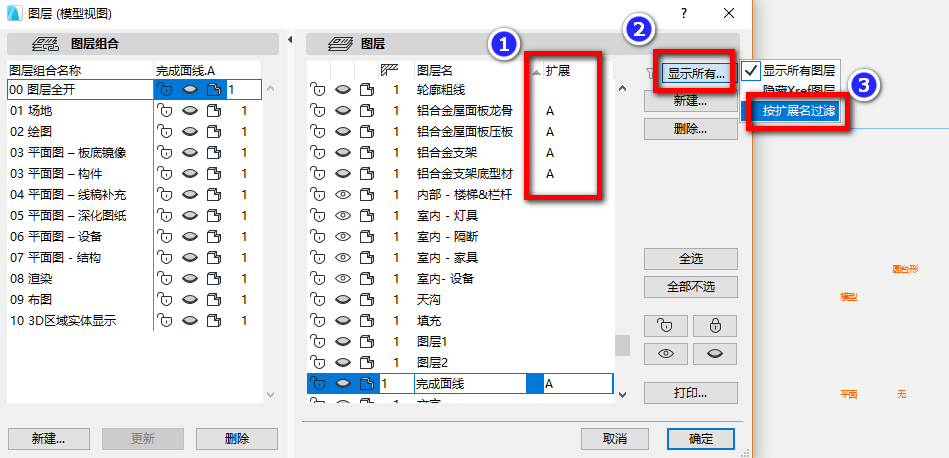The image size is (949, 458).
Task: Open the 显示所有... filter dropdown
Action: pos(696,74)
